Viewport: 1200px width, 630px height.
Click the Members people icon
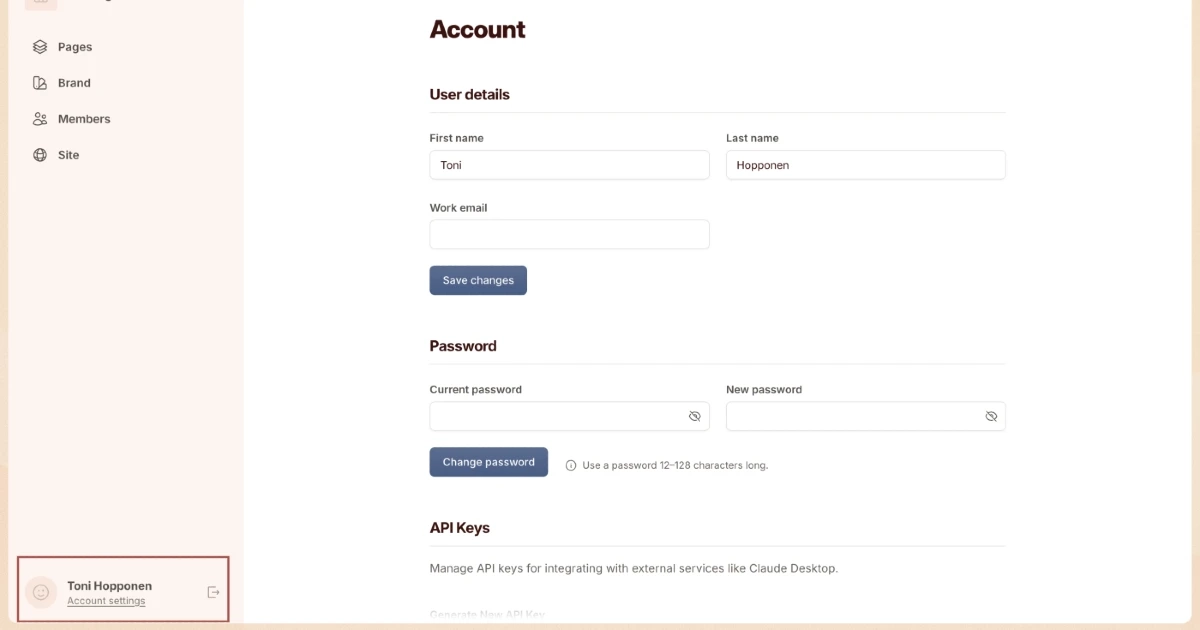pyautogui.click(x=40, y=119)
